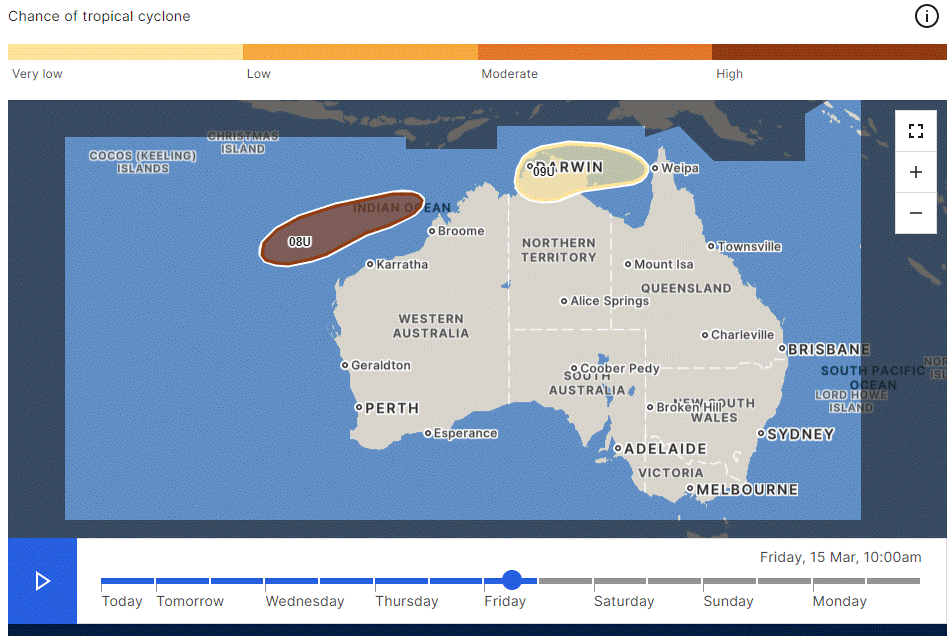Click the 08U cyclone system label
Viewport: 951px width, 636px height.
[x=300, y=242]
